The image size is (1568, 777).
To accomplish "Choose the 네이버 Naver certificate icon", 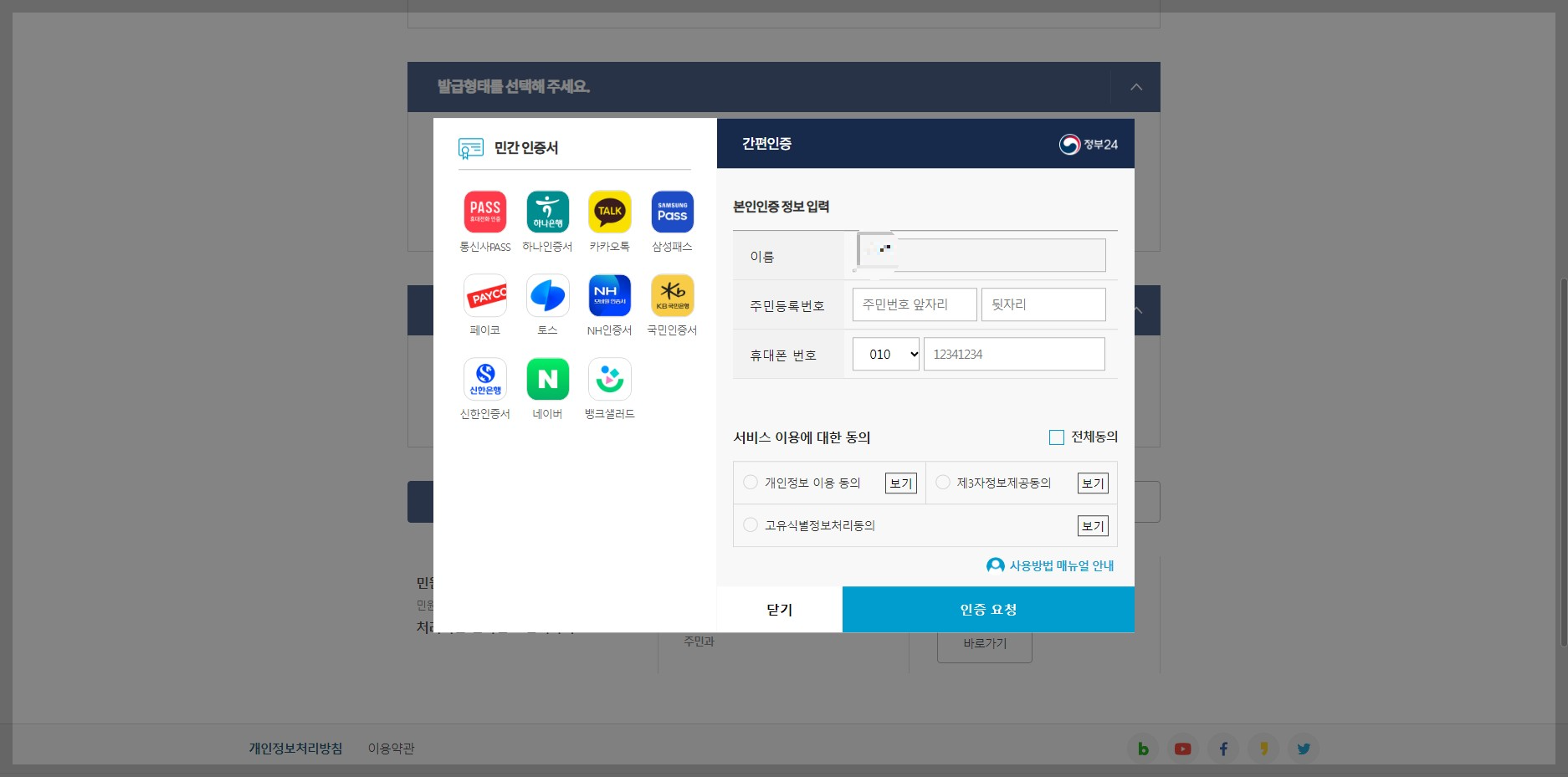I will tap(548, 379).
